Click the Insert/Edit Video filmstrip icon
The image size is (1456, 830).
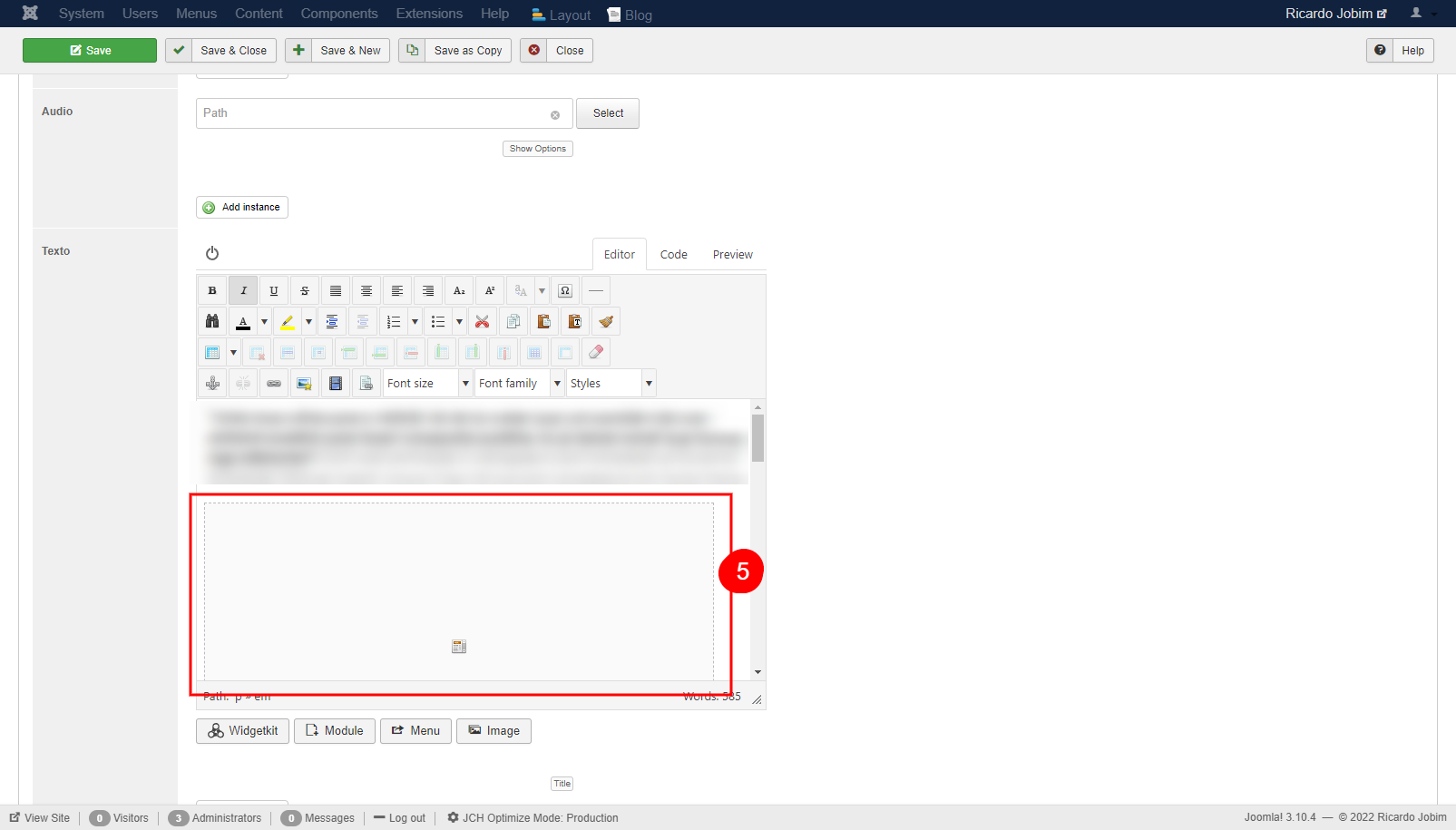click(335, 383)
